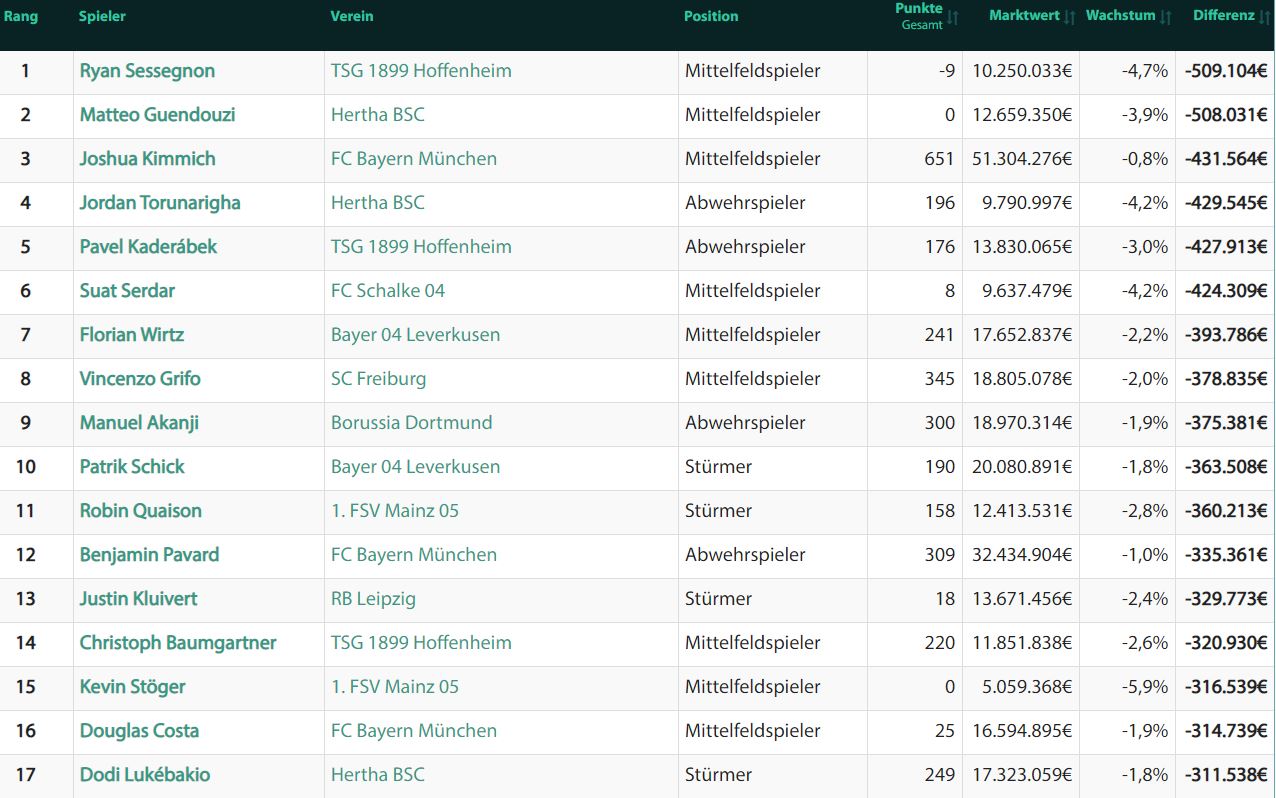Click the Differenz column header

click(1223, 16)
